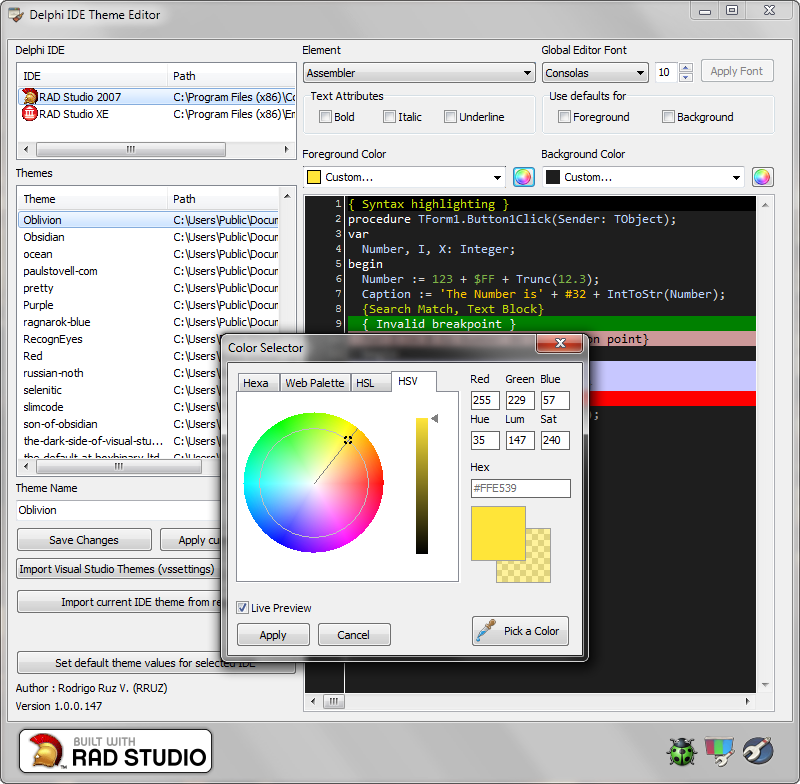
Task: Select the ocean theme
Action: point(148,254)
